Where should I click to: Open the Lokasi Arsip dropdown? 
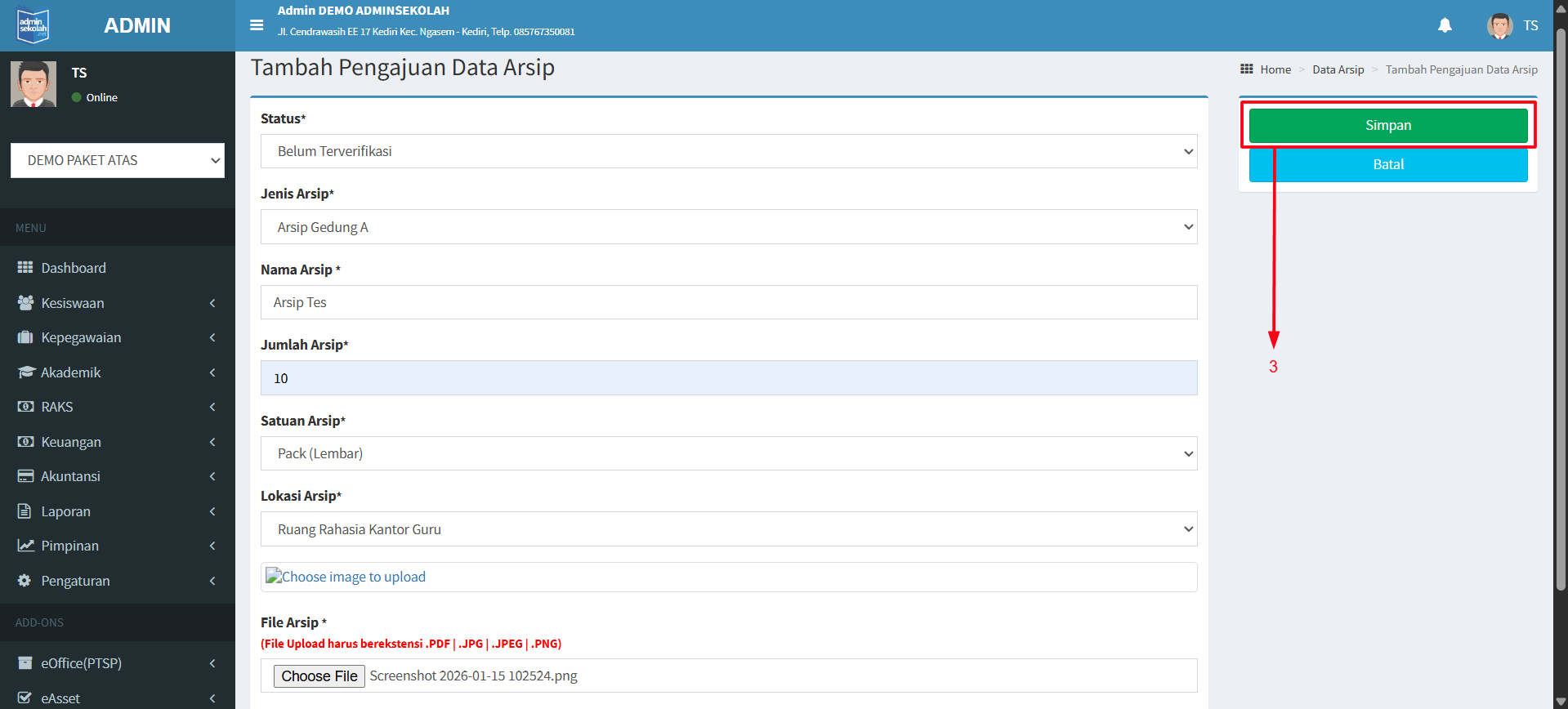click(728, 529)
